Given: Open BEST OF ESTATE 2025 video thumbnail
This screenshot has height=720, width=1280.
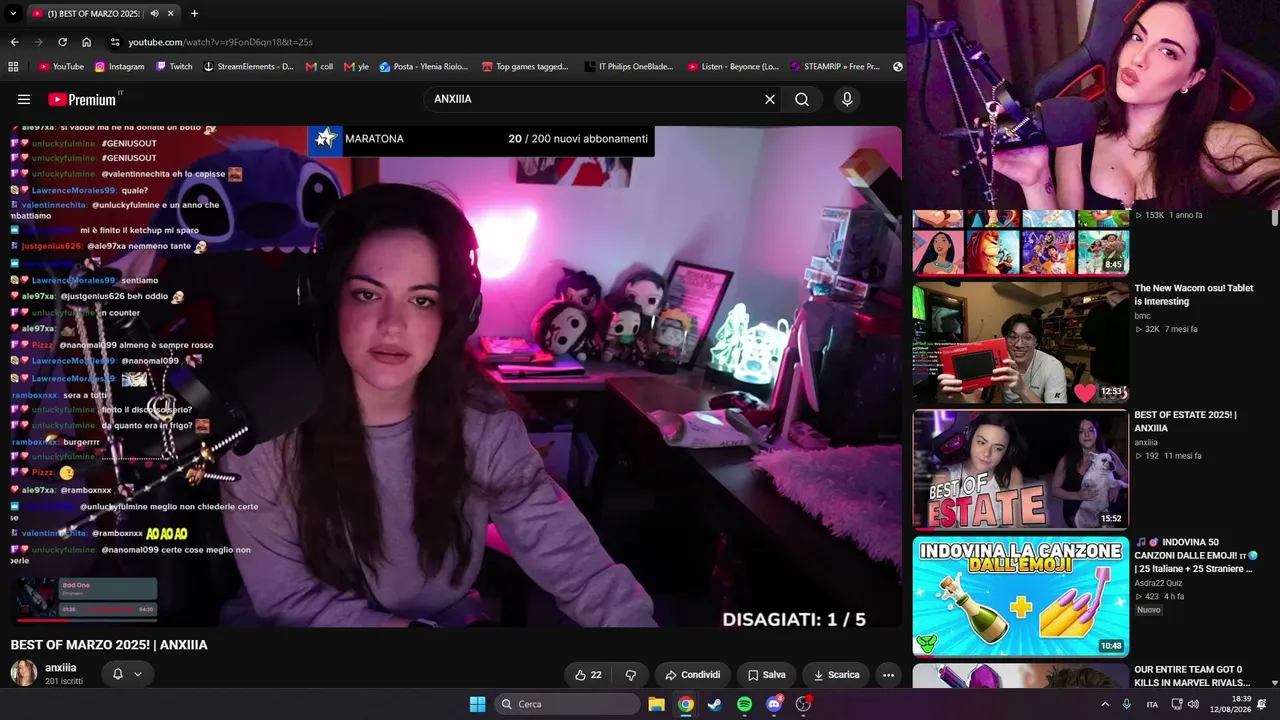Looking at the screenshot, I should point(1021,469).
